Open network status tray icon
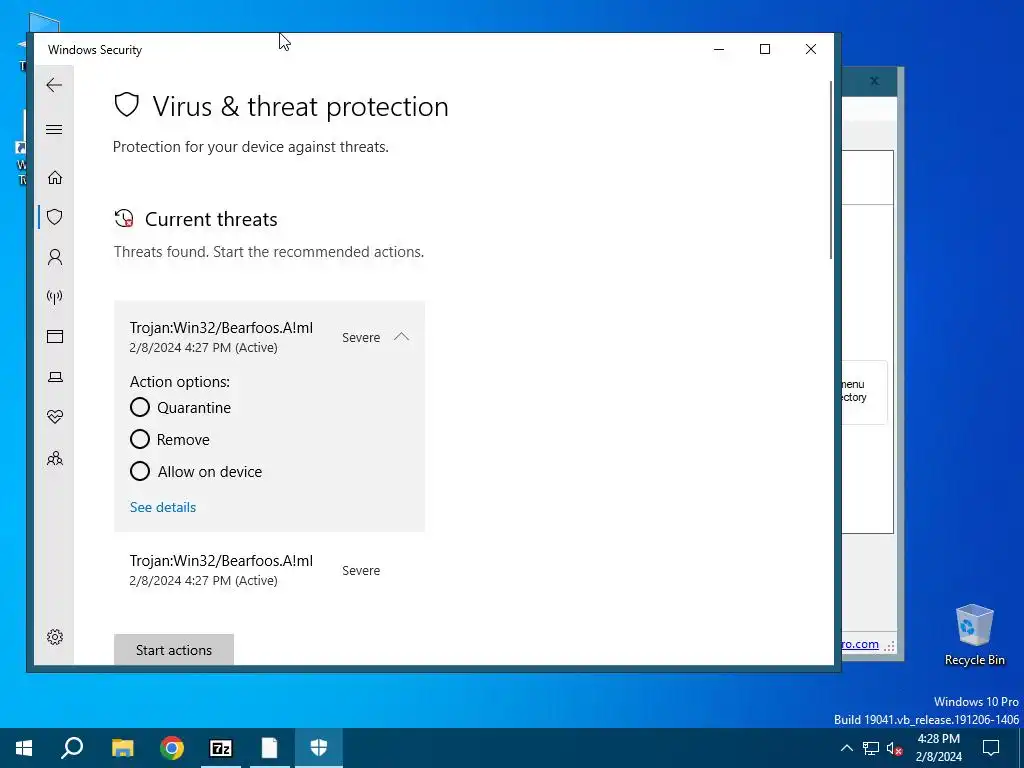1024x768 pixels. coord(871,748)
